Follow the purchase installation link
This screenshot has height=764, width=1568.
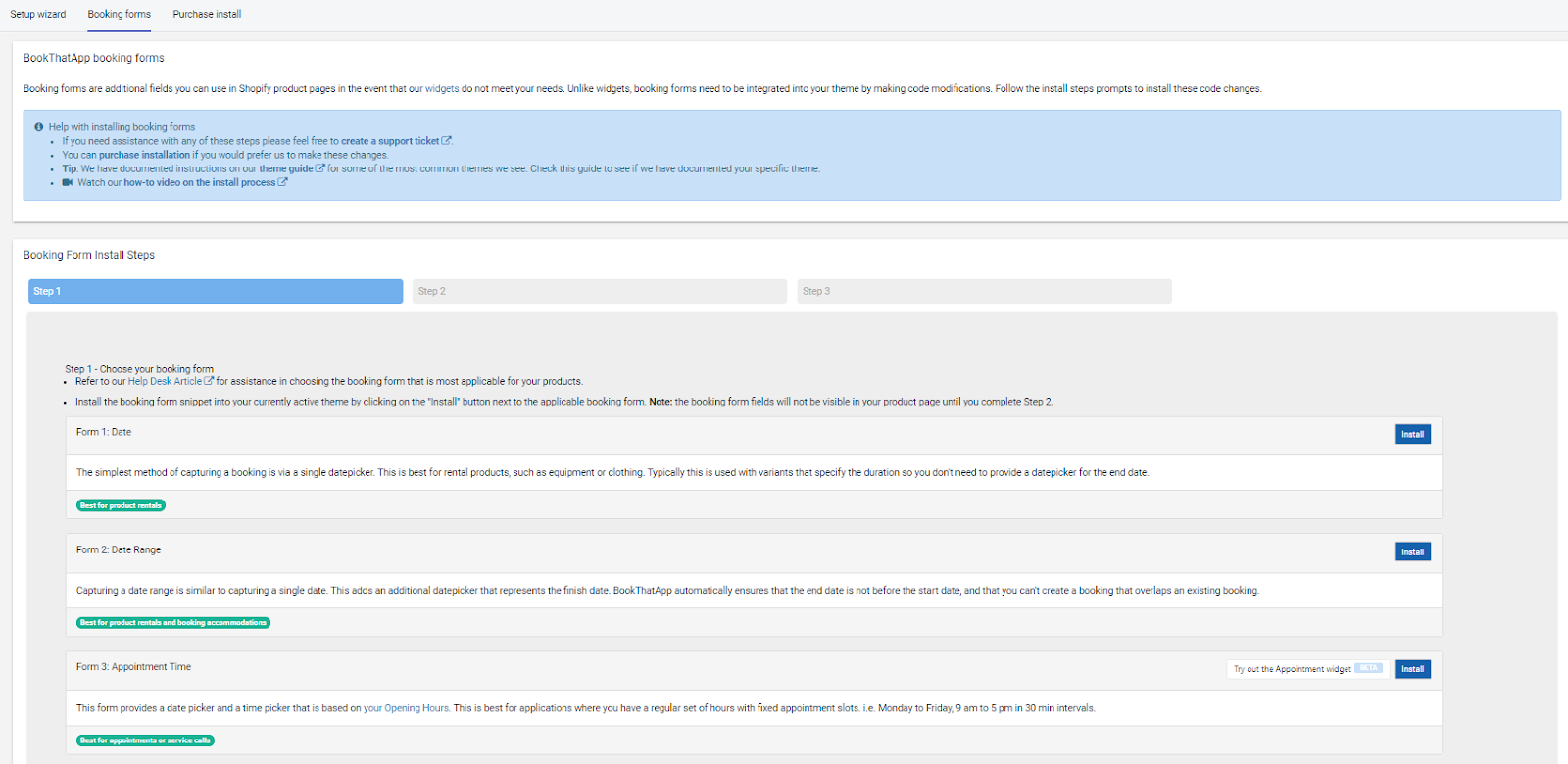[144, 155]
